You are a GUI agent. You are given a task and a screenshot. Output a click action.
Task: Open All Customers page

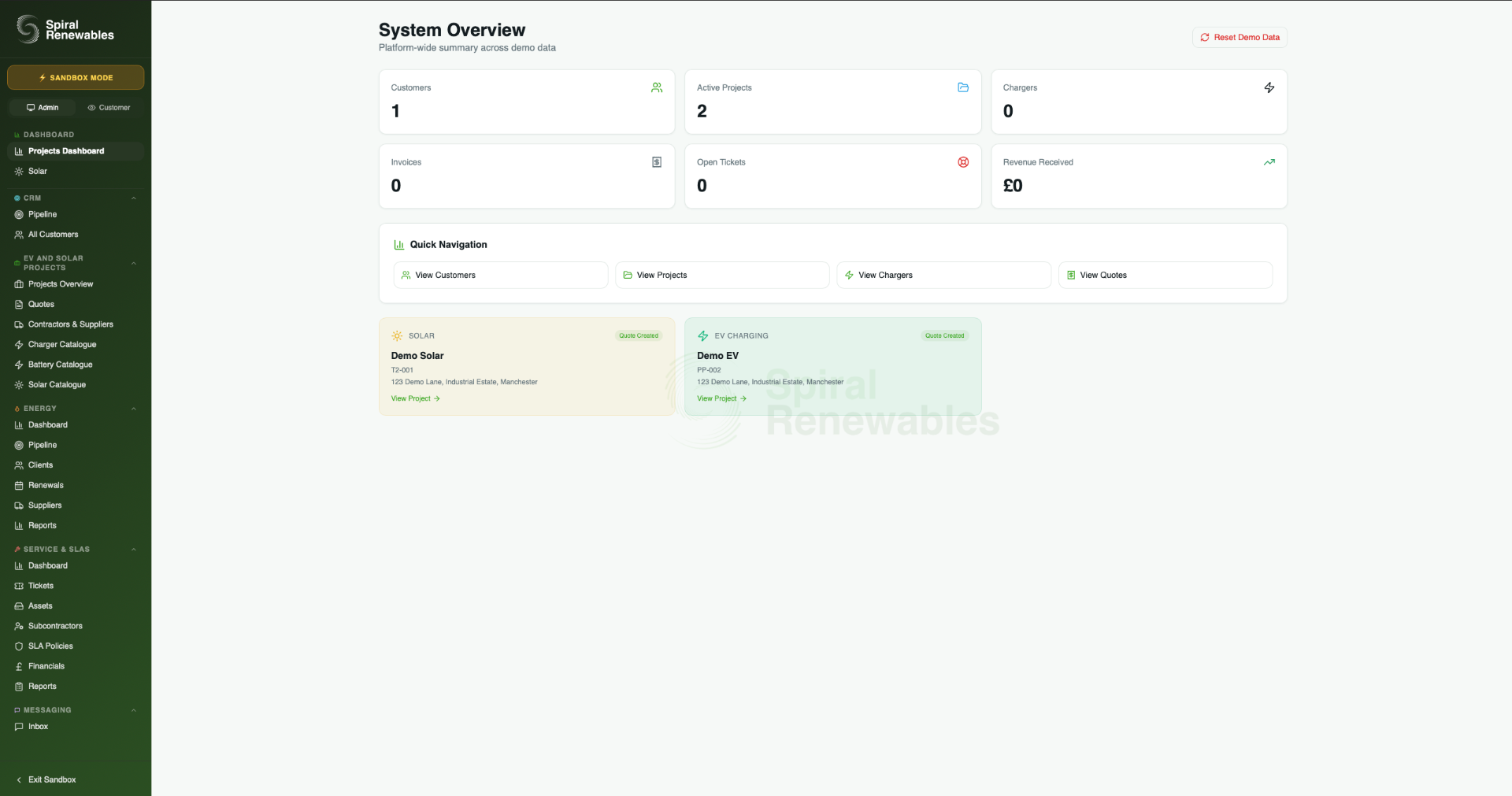click(x=76, y=235)
